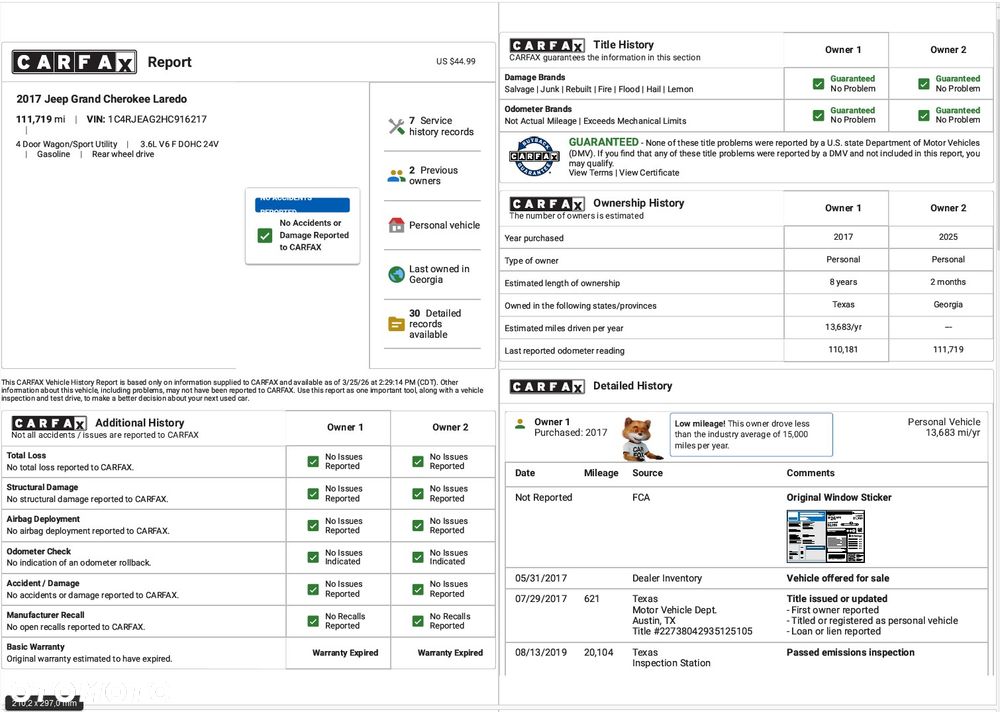Open the Original Window Sticker thumbnail
The image size is (1000, 712).
(x=826, y=537)
